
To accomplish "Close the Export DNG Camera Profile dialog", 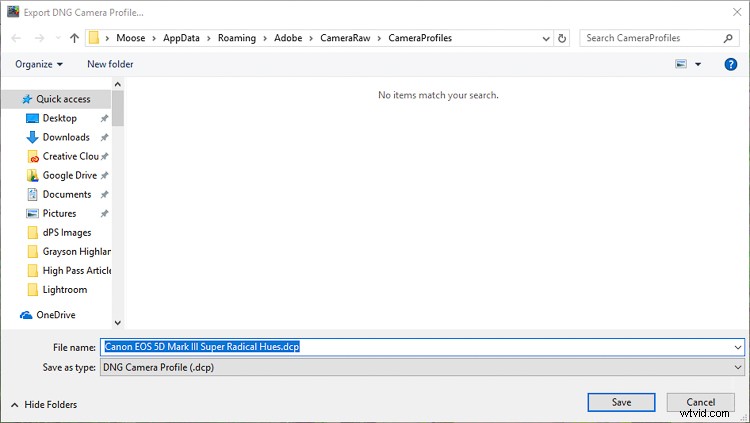I will click(x=737, y=12).
